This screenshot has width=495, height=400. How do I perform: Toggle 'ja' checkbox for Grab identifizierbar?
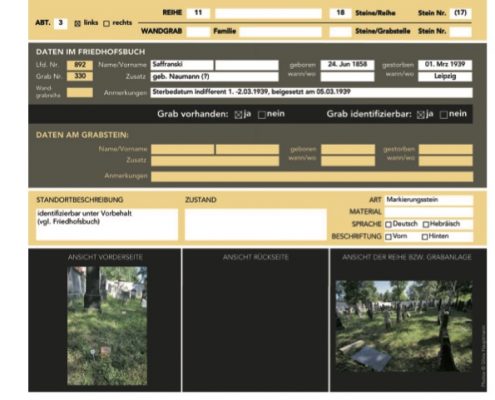[420, 115]
